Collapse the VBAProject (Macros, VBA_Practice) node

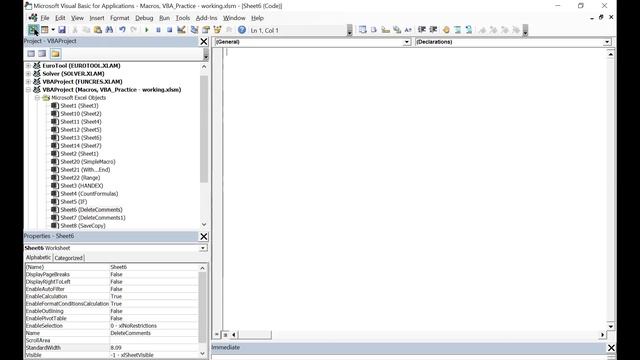(28, 90)
